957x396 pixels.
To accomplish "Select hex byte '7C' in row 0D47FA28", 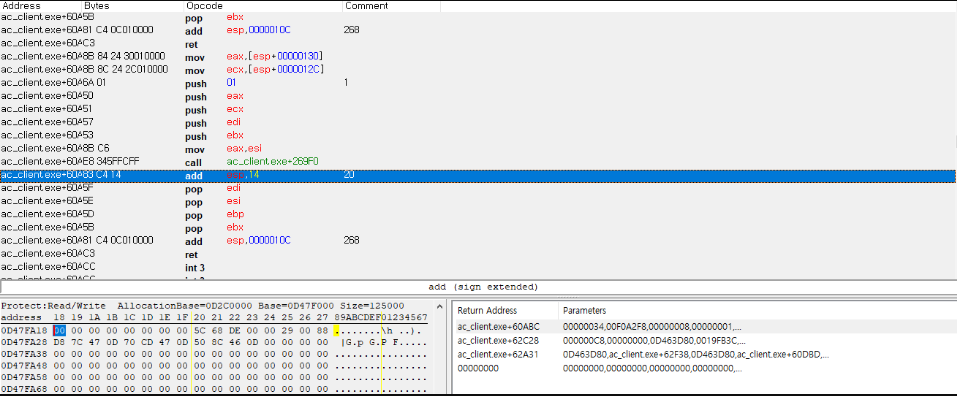I will tap(77, 342).
